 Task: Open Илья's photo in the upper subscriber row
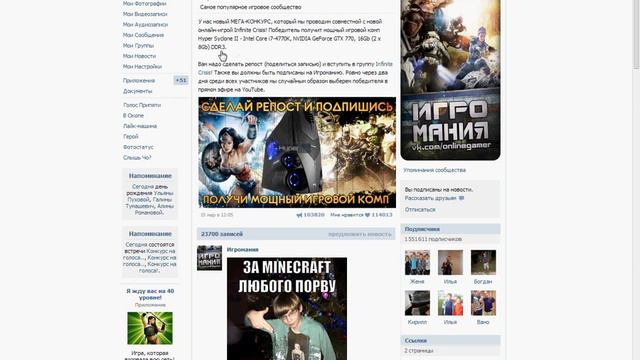(450, 262)
